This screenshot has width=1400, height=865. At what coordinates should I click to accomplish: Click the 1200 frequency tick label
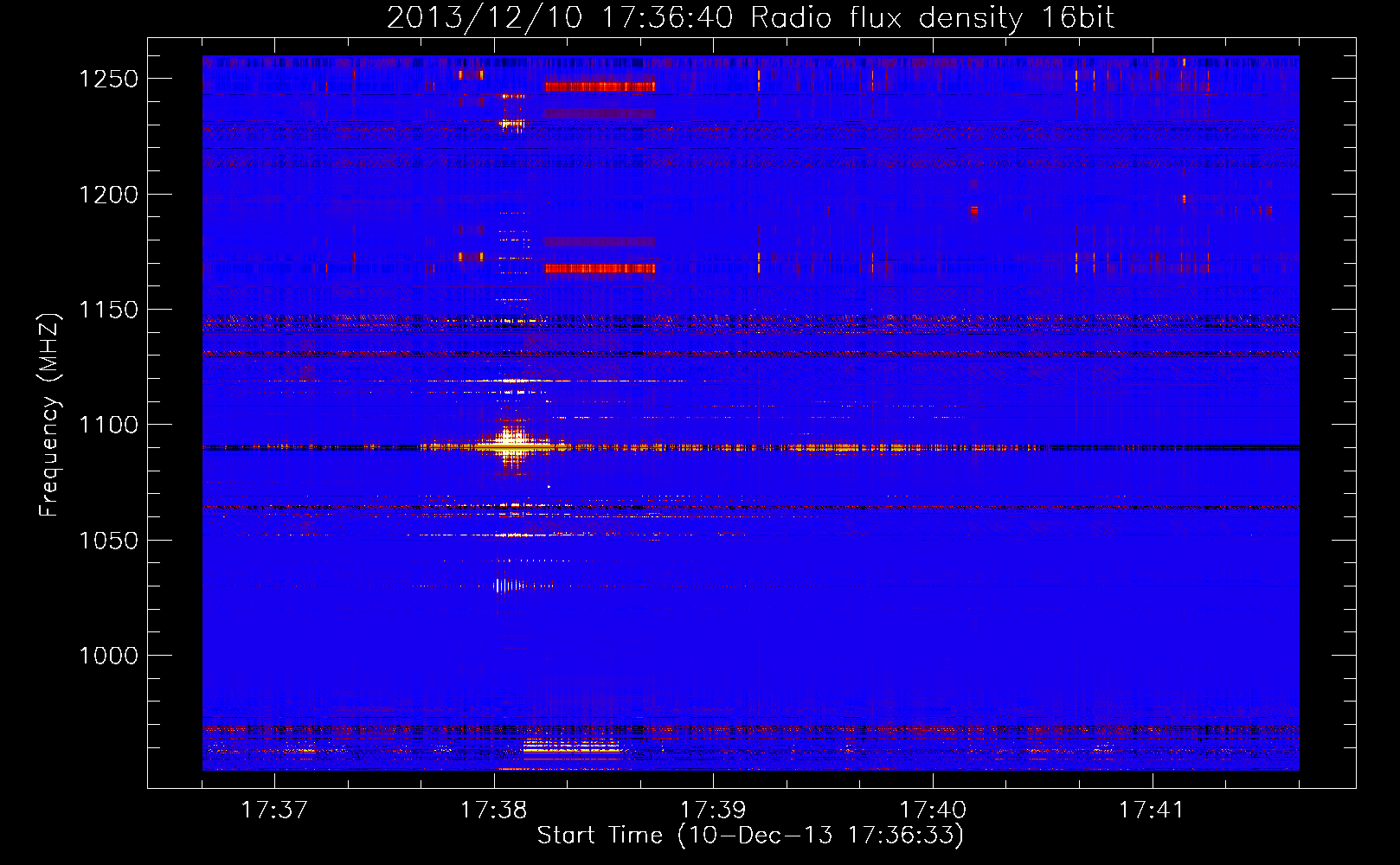pos(108,195)
